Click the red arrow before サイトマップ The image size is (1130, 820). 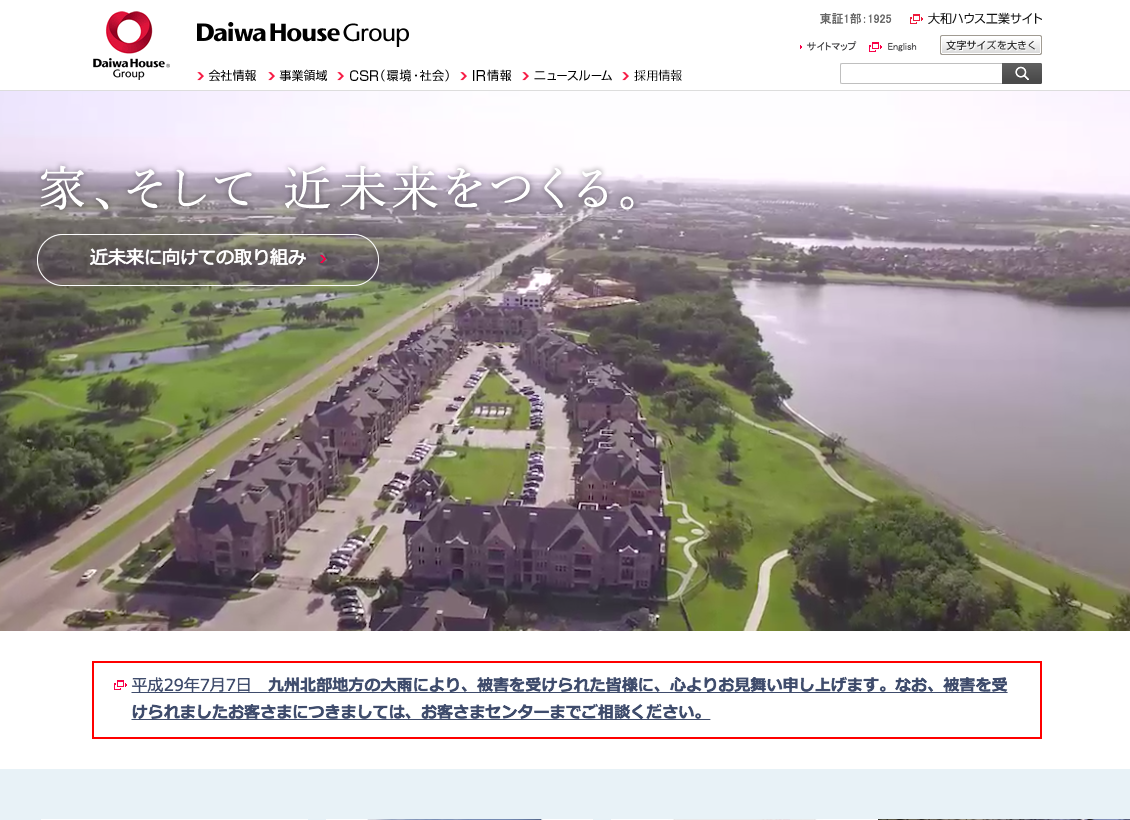800,46
